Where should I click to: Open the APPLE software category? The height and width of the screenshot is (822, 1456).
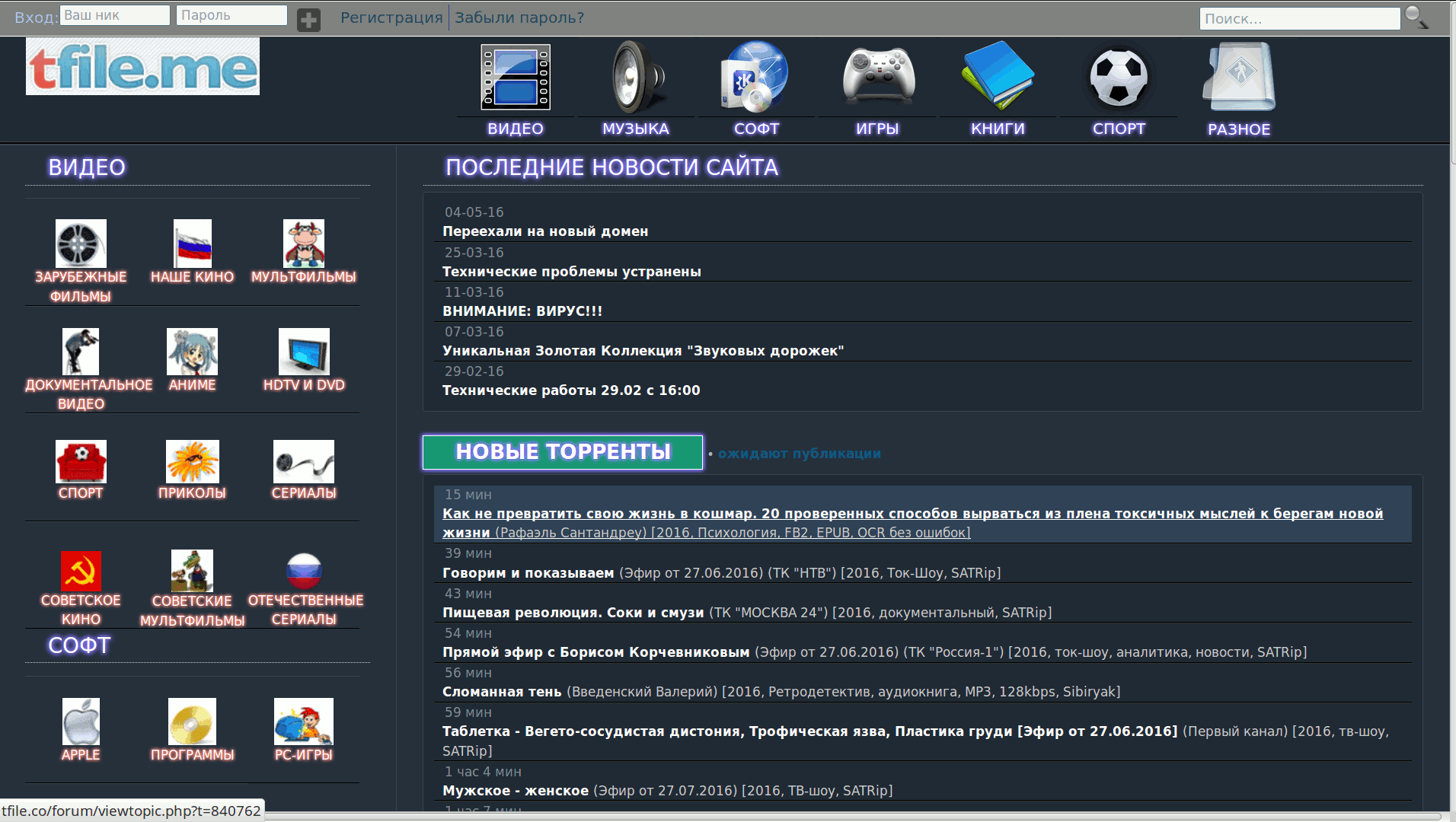pyautogui.click(x=80, y=722)
